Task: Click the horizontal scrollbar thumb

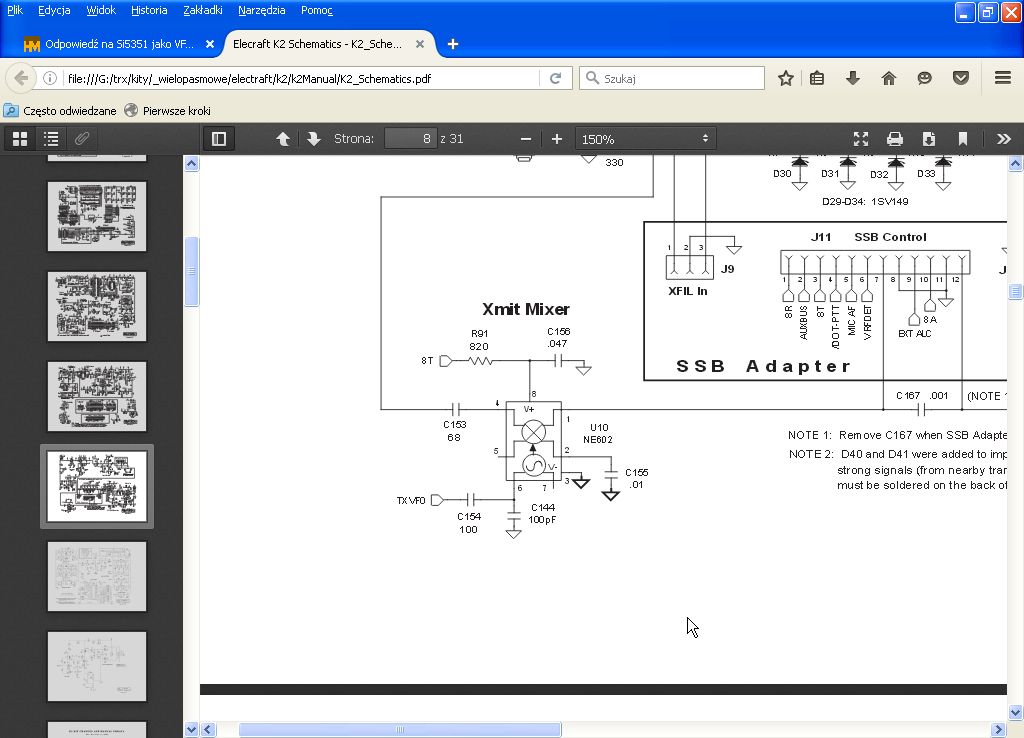Action: tap(399, 729)
